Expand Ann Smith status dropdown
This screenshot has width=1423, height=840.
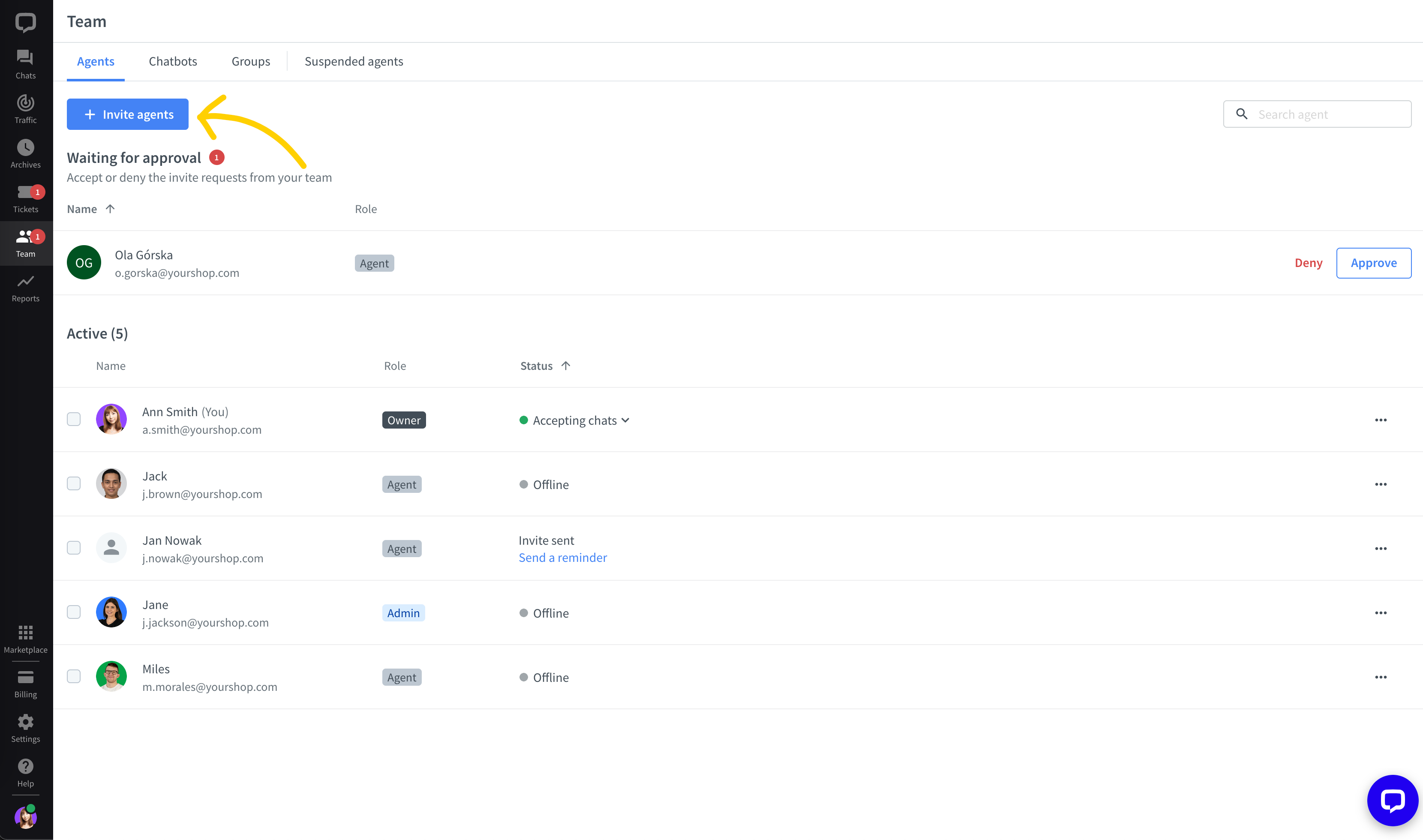point(627,420)
